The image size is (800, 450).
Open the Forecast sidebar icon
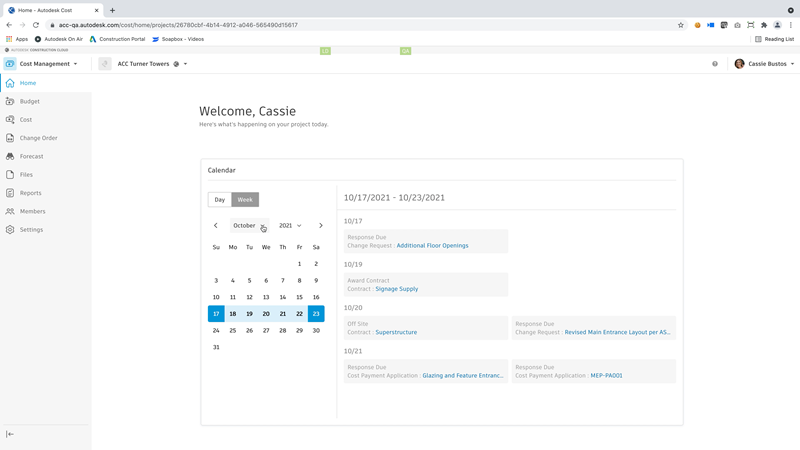[10, 156]
